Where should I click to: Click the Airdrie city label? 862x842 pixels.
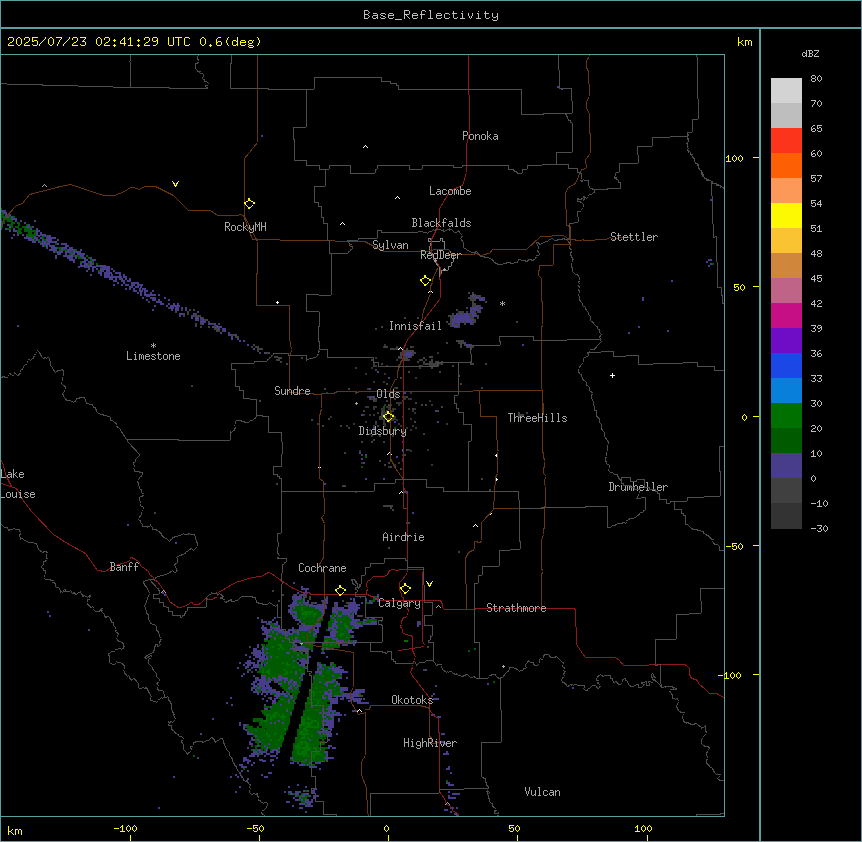point(403,537)
